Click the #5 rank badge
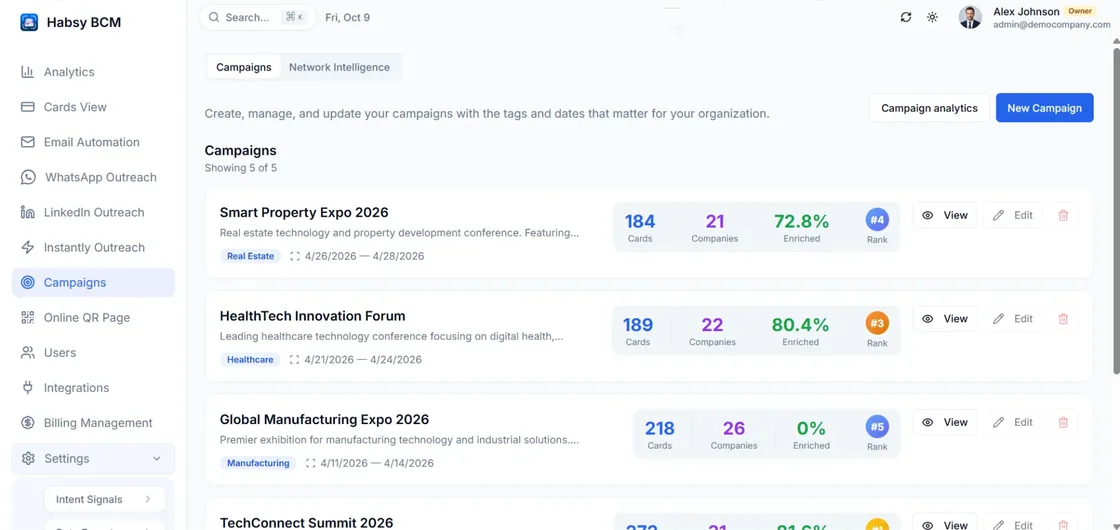The image size is (1120, 530). click(x=877, y=426)
